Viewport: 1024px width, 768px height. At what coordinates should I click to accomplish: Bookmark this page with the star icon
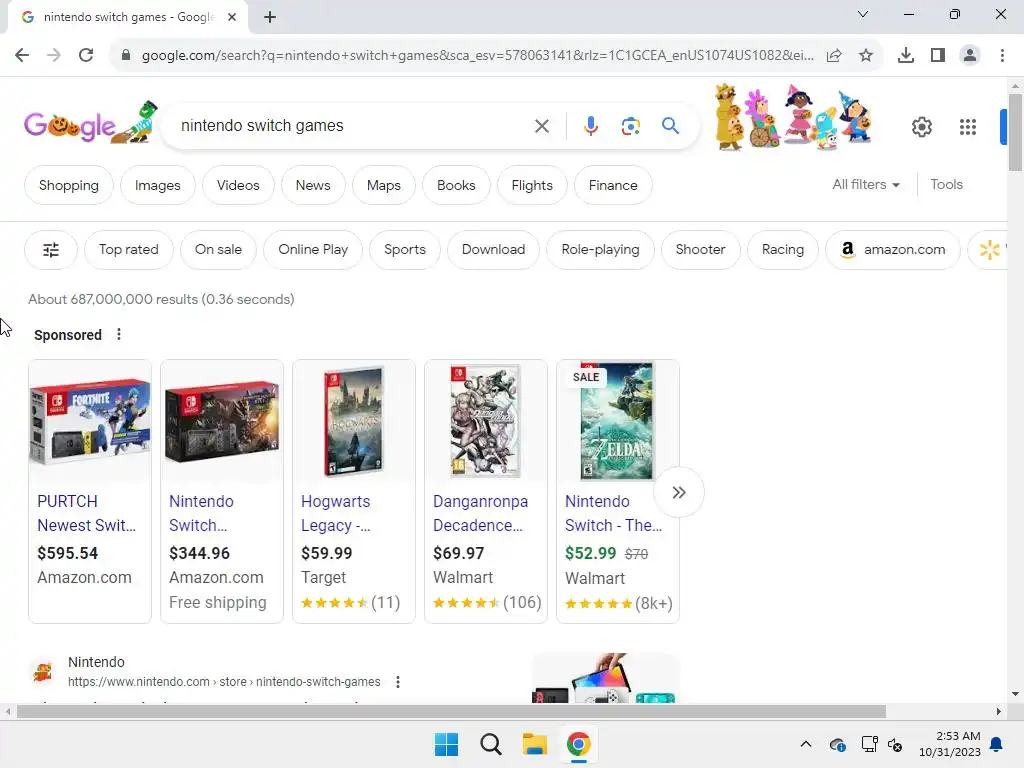click(866, 56)
